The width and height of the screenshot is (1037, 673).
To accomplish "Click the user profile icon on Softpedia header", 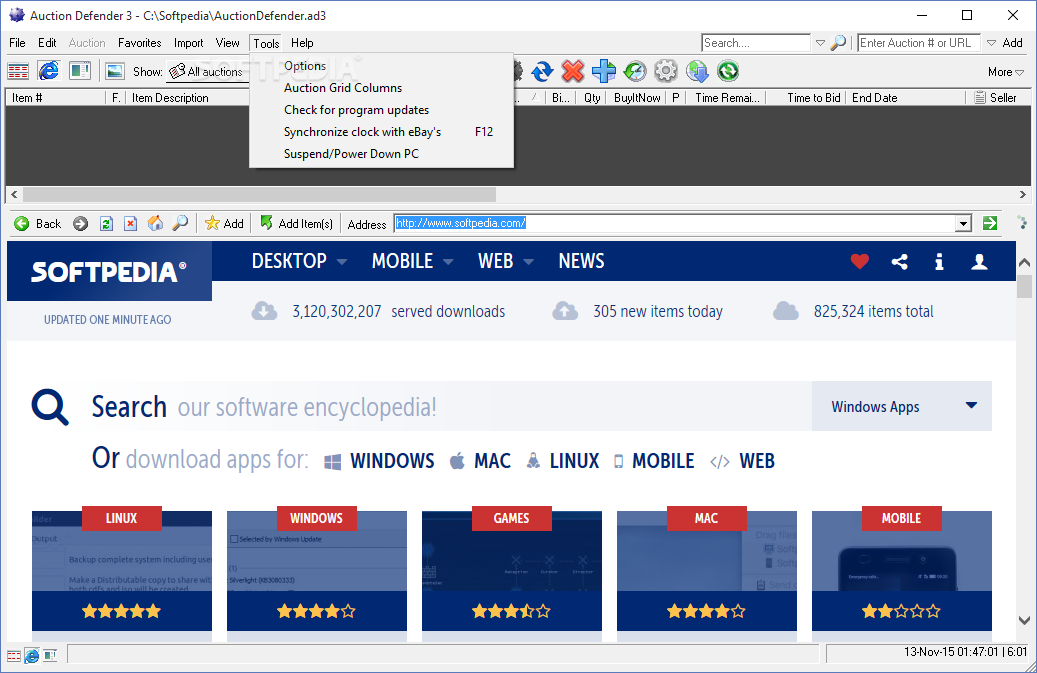I will coord(979,262).
